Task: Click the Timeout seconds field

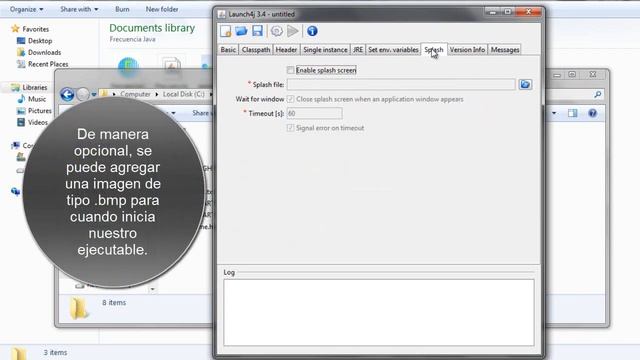Action: click(x=314, y=113)
